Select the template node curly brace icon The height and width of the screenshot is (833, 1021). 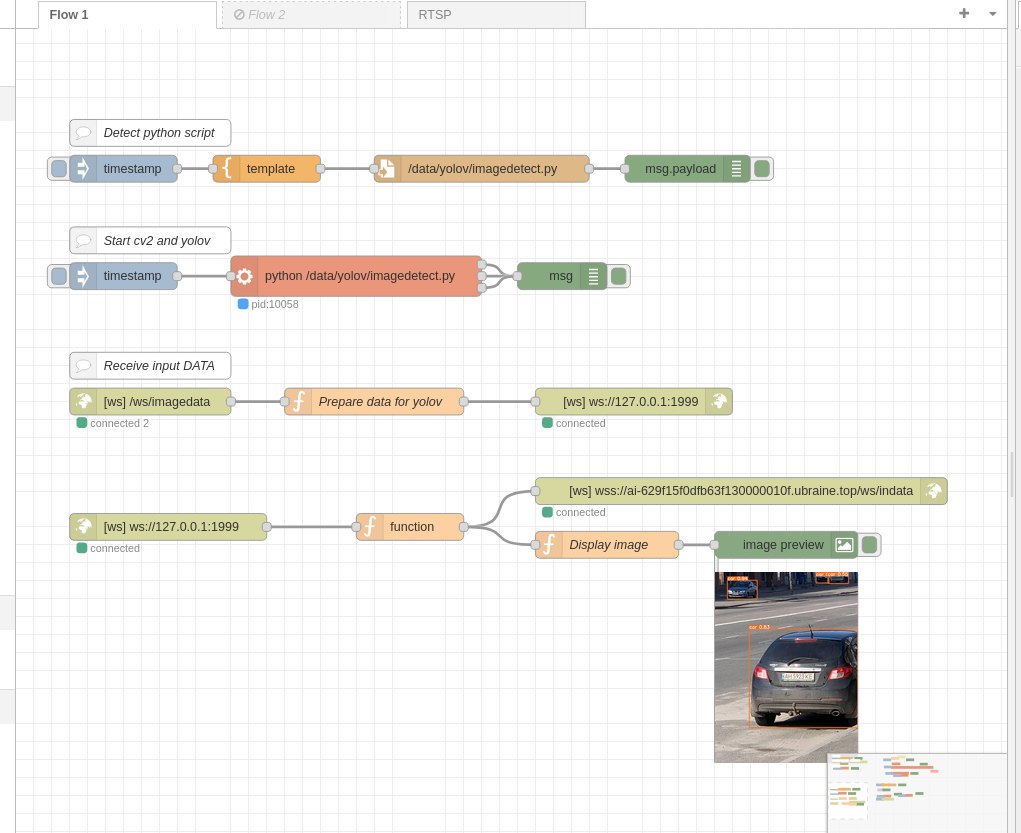pos(227,169)
